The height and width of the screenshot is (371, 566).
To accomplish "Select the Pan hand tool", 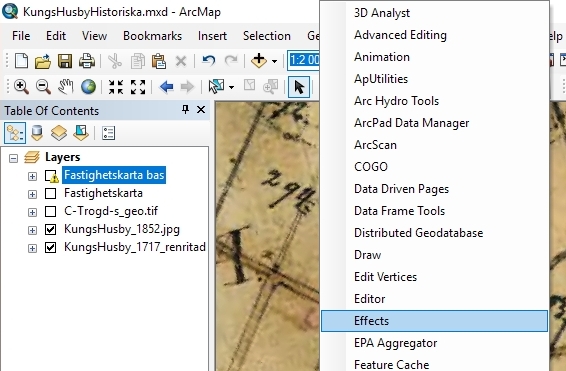I will (x=66, y=87).
